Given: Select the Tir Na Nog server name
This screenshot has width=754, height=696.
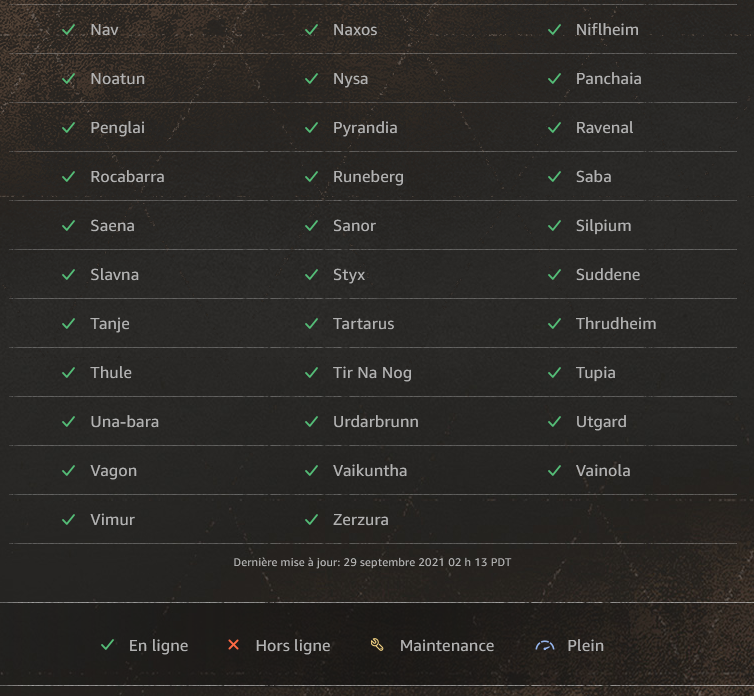Looking at the screenshot, I should point(372,373).
